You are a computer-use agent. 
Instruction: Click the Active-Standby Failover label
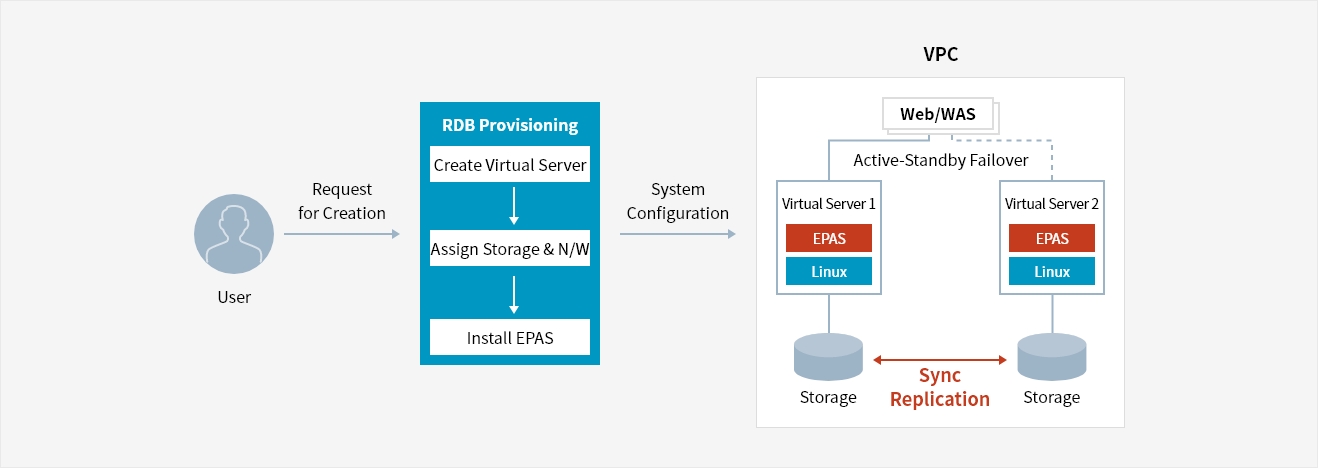[x=940, y=160]
